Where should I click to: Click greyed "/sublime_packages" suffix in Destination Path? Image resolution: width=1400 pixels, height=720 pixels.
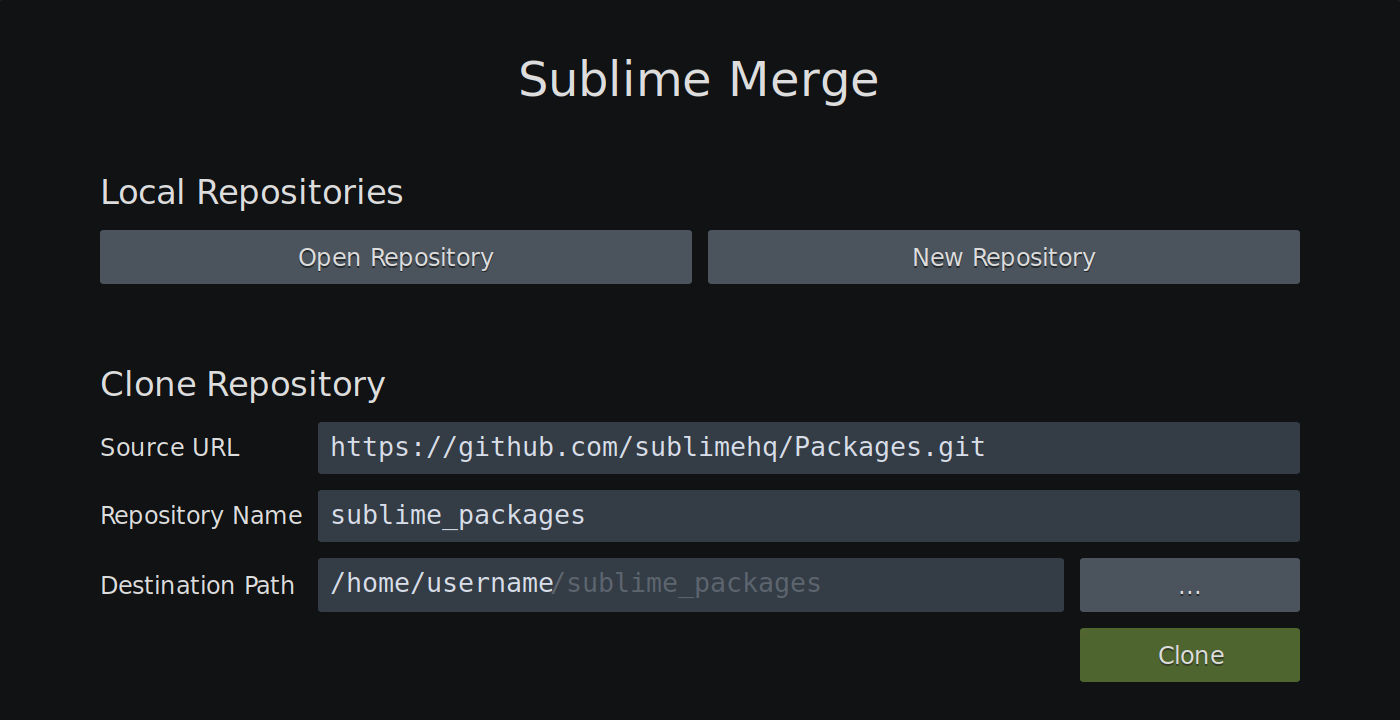[688, 584]
